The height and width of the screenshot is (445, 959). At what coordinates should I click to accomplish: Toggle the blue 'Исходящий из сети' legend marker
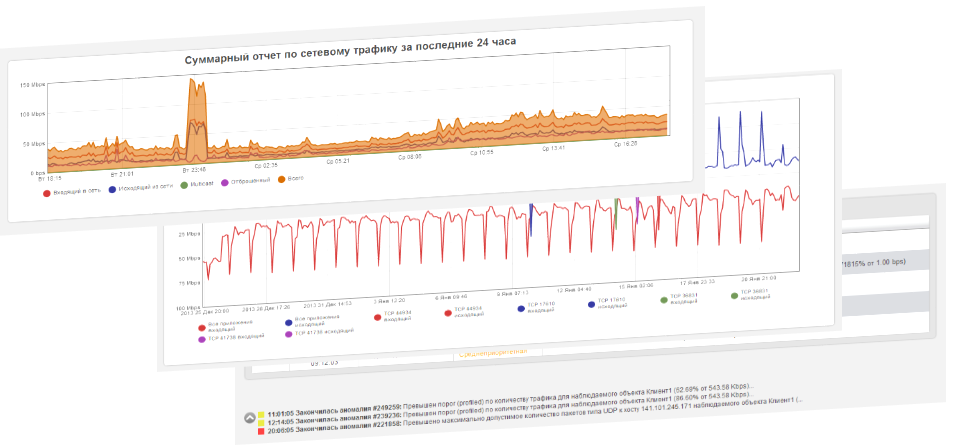tap(112, 189)
